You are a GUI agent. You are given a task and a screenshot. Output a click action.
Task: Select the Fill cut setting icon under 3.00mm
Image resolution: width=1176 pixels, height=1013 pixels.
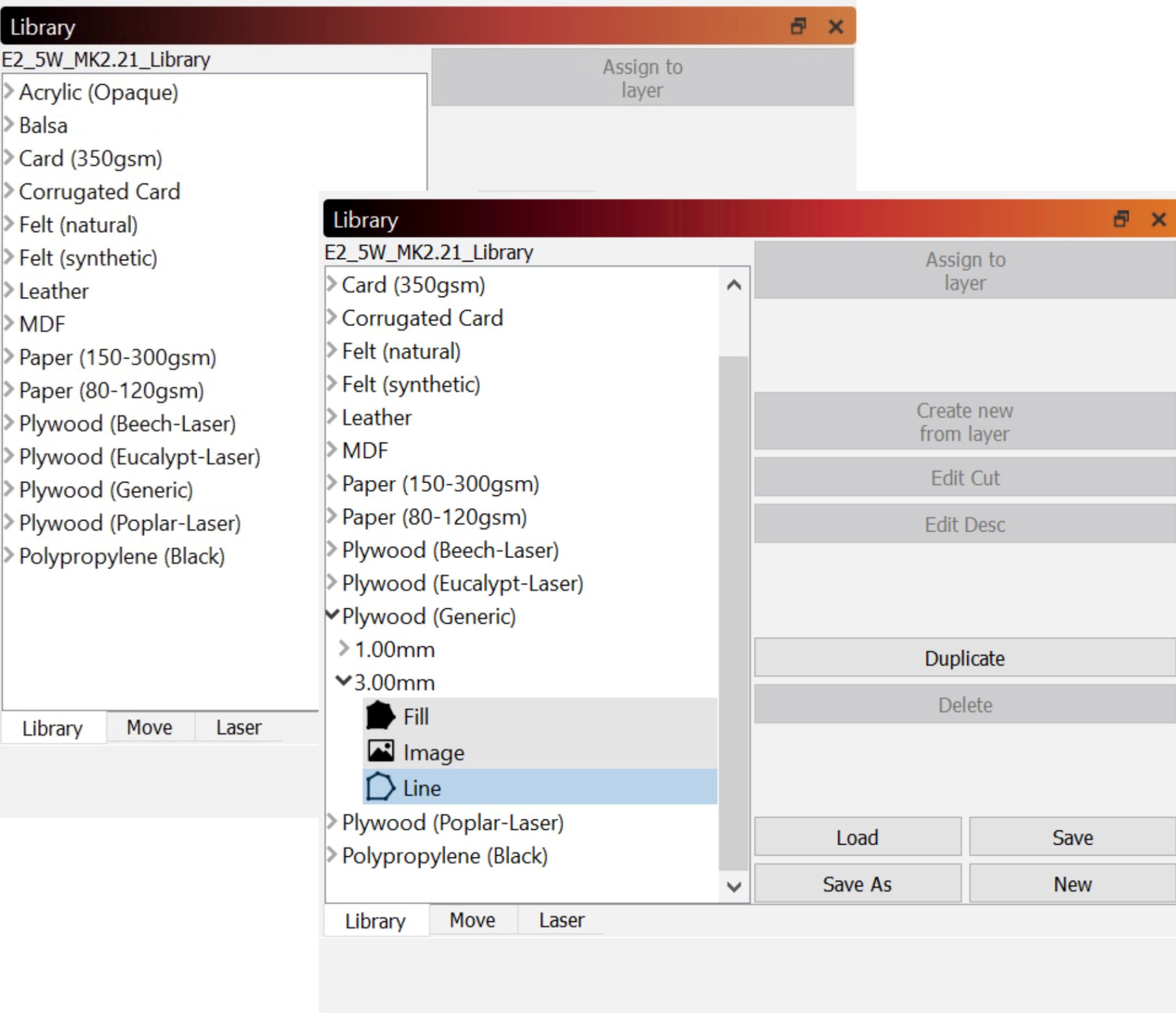click(380, 715)
